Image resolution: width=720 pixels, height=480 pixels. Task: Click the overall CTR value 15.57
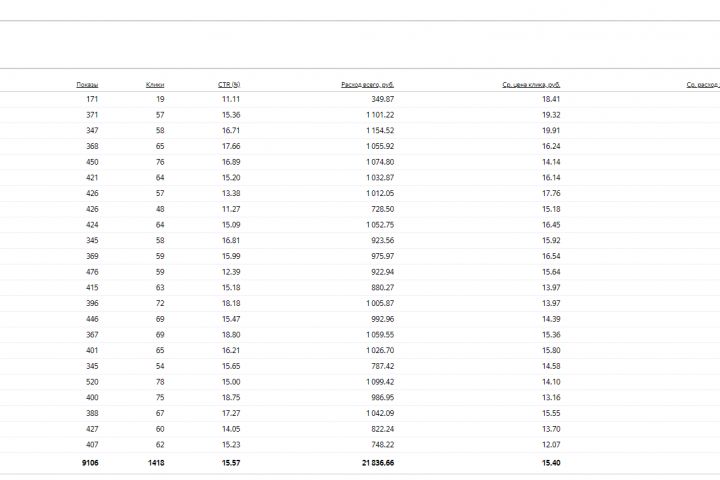tap(230, 463)
